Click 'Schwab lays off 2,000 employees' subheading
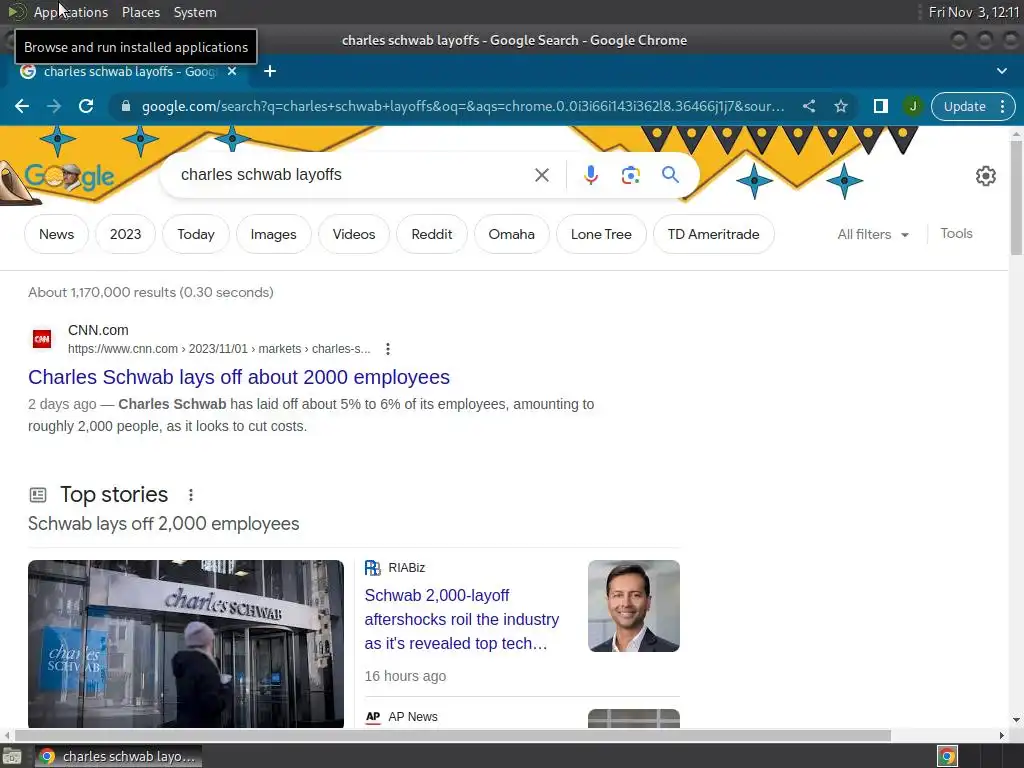 (x=163, y=524)
